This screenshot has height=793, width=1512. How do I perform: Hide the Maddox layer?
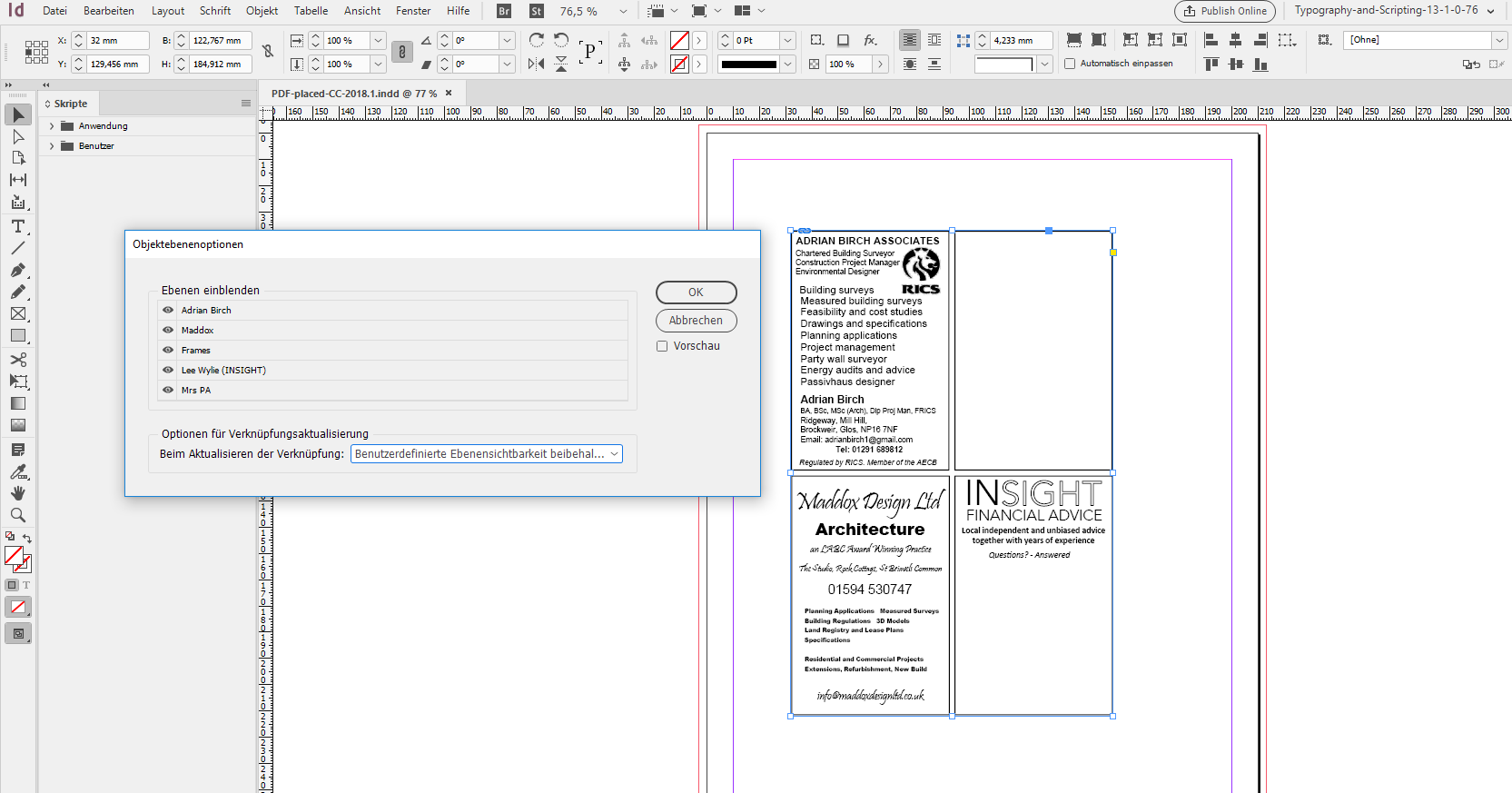coord(168,330)
